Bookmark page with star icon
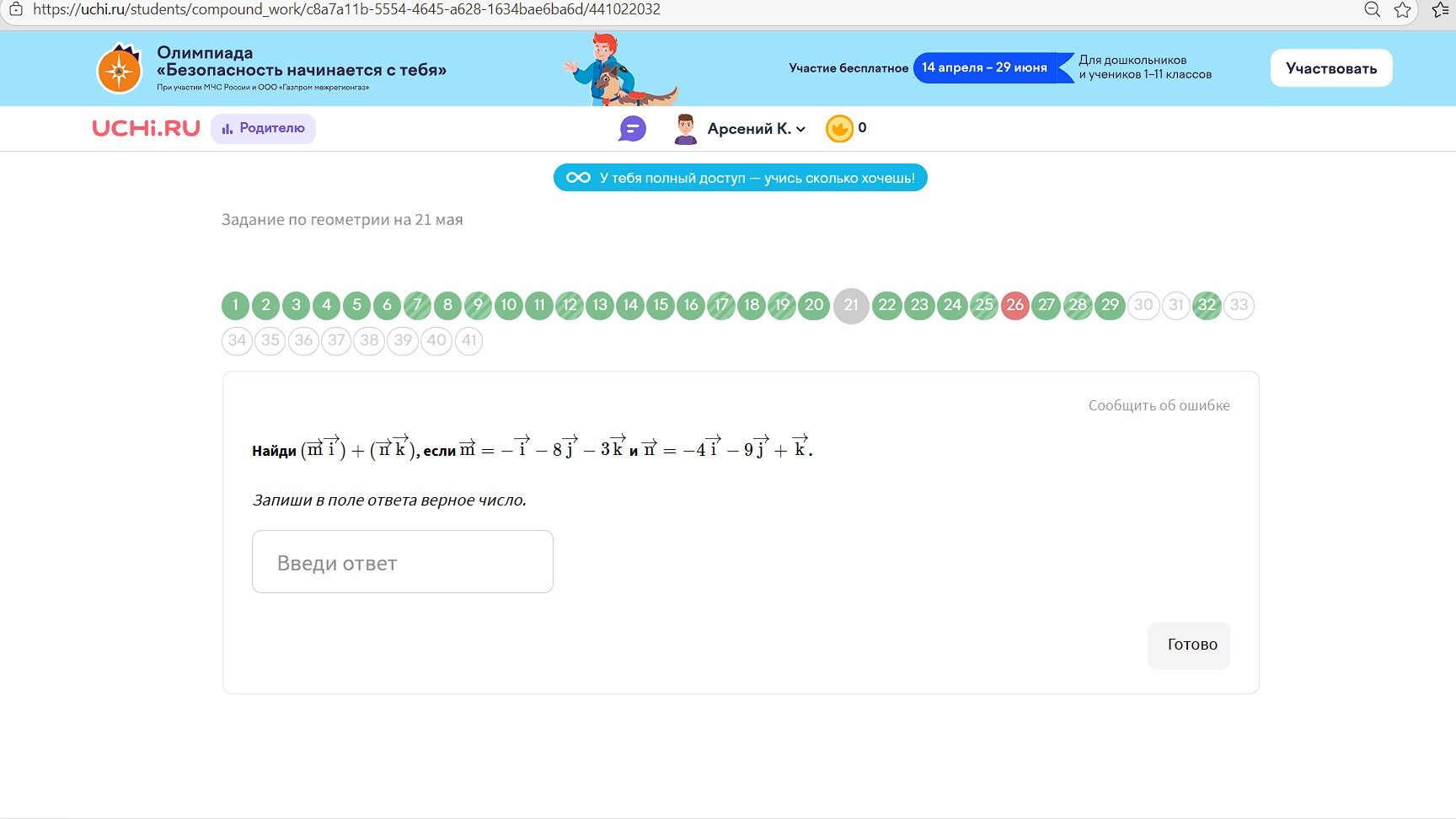The image size is (1456, 819). pyautogui.click(x=1403, y=9)
